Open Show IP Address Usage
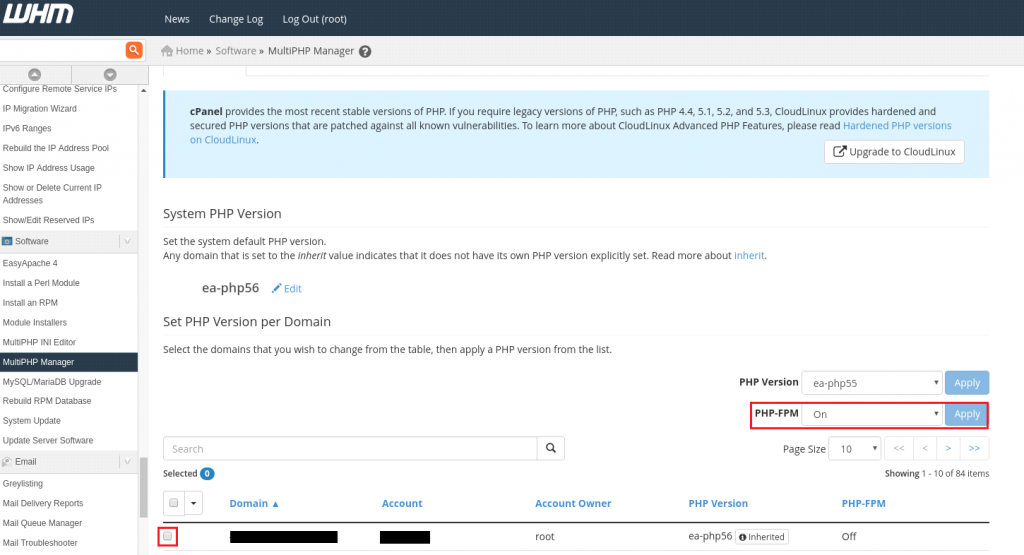 48,168
